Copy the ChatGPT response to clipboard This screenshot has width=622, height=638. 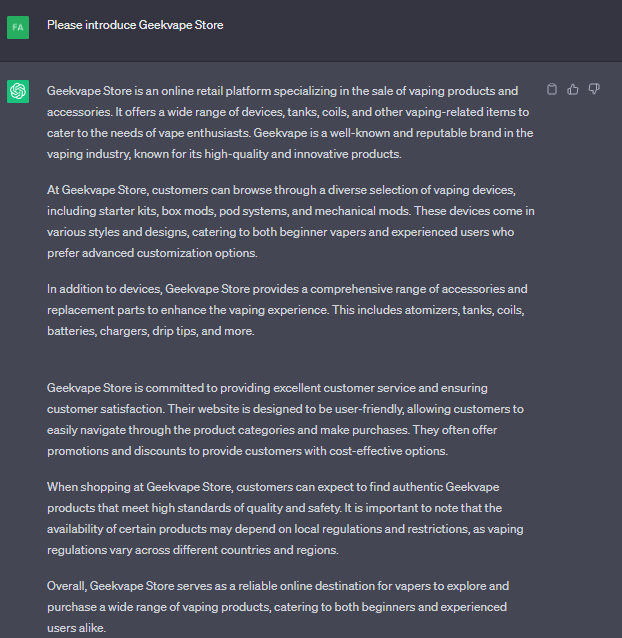[553, 90]
